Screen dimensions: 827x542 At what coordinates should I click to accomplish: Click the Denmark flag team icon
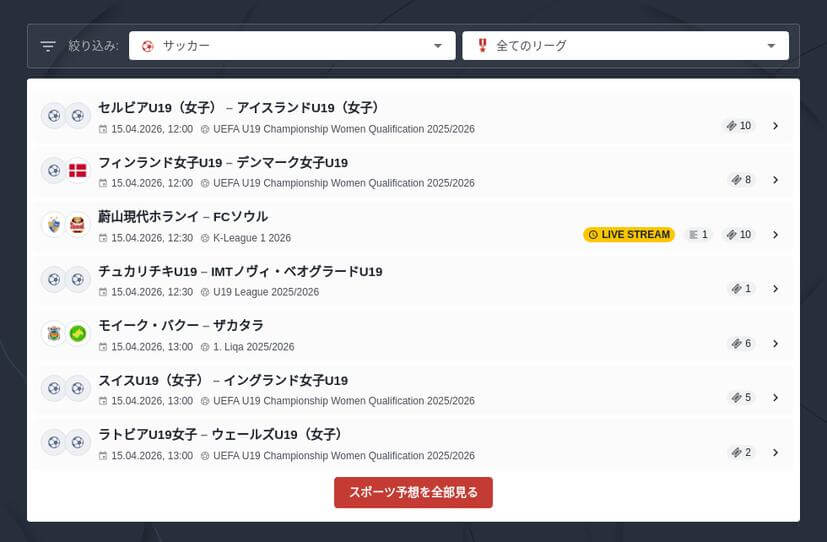coord(77,170)
